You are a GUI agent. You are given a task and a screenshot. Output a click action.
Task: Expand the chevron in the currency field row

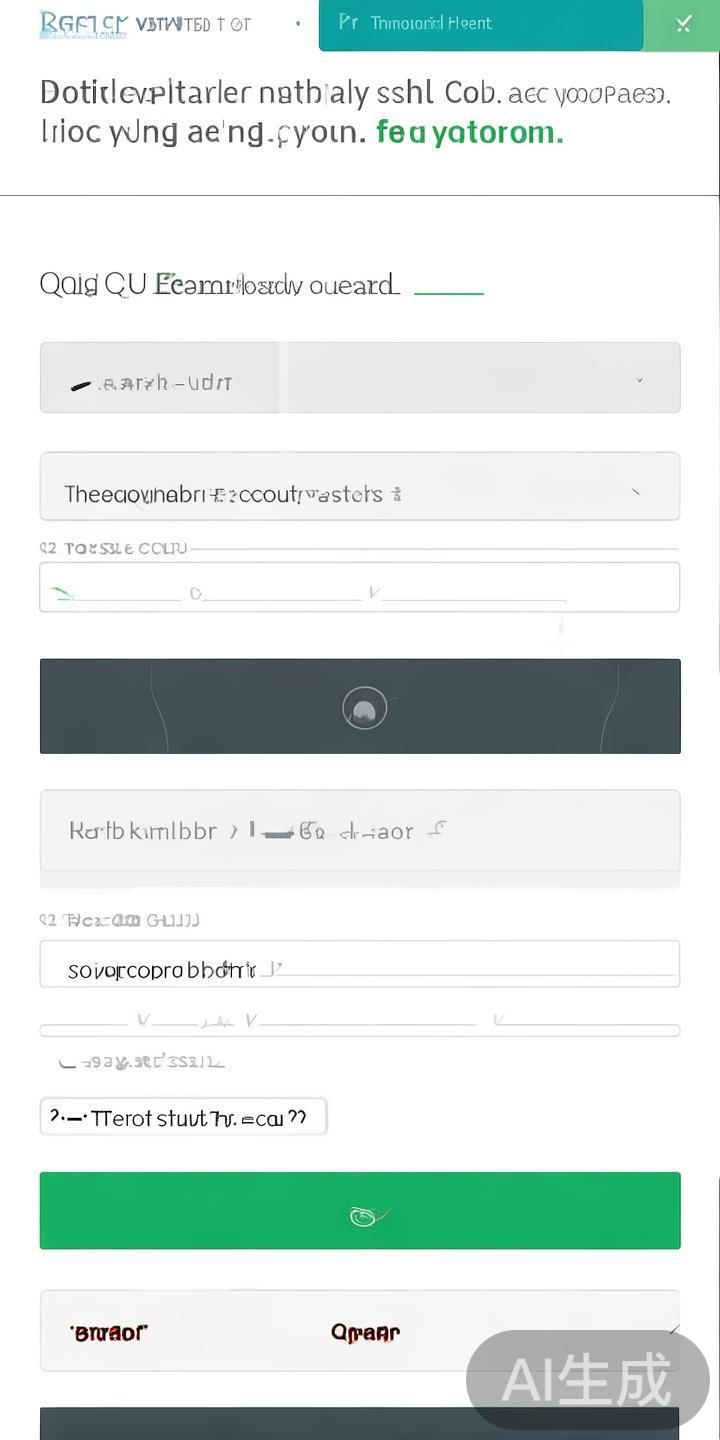pyautogui.click(x=639, y=381)
